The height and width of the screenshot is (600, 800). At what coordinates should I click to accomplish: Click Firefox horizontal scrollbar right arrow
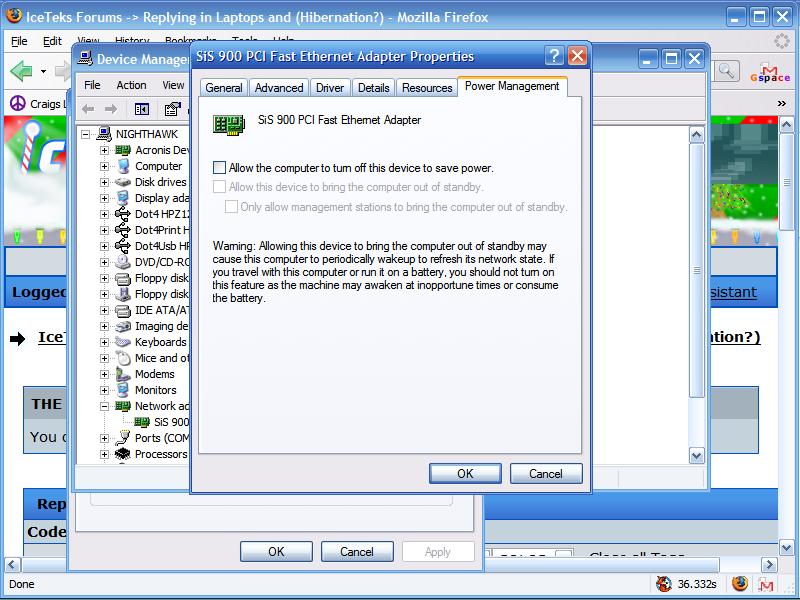click(769, 564)
